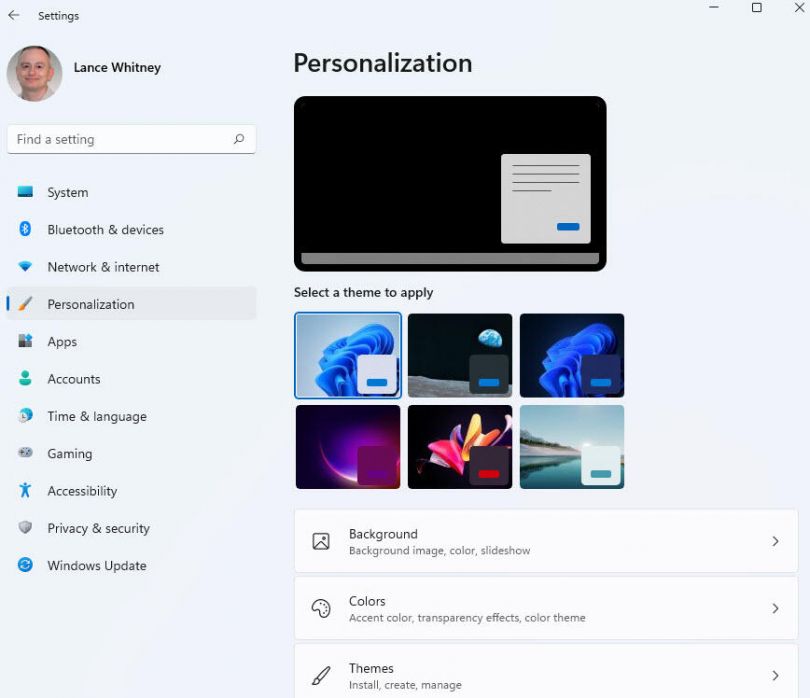Click the Accessibility icon
This screenshot has height=698, width=810.
pos(24,491)
